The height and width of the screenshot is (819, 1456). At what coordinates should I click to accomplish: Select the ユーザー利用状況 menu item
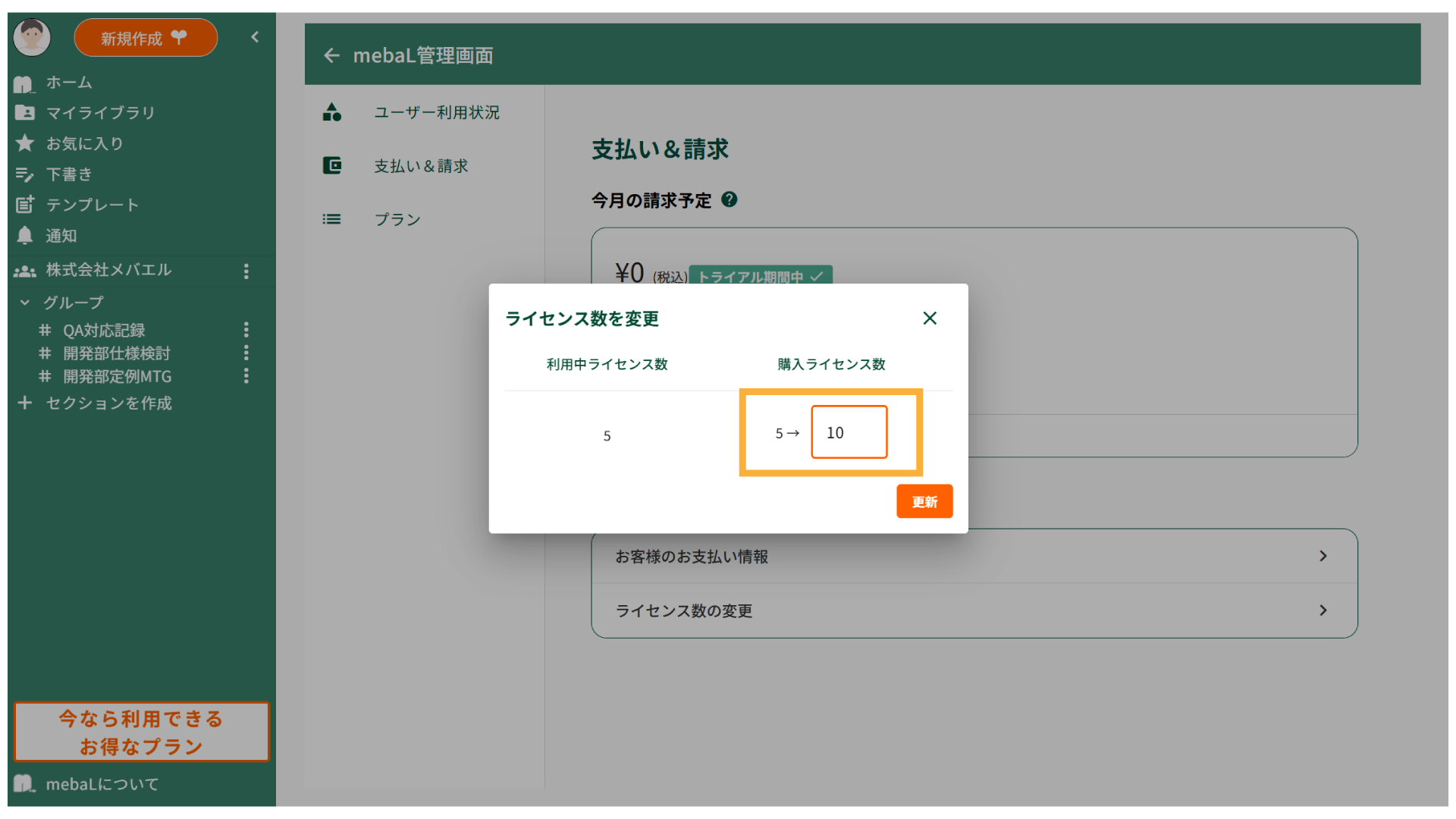(x=436, y=112)
